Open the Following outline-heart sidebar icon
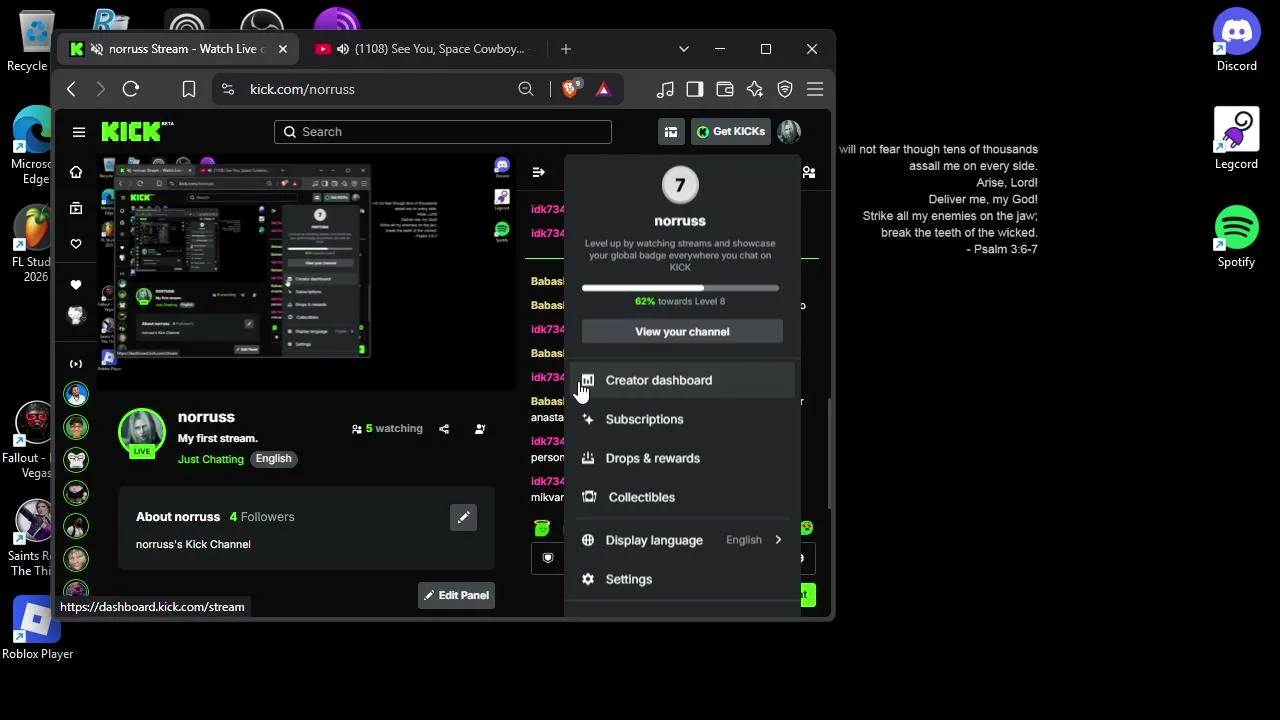 click(x=76, y=244)
